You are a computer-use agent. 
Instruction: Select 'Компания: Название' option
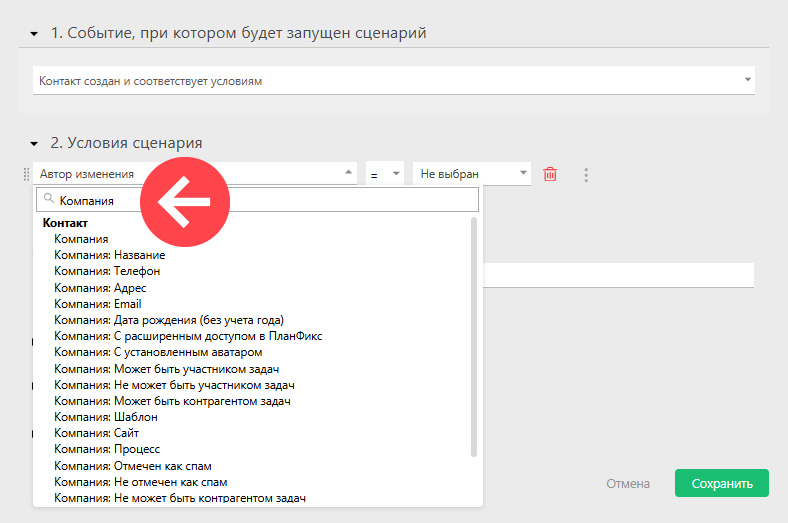coord(110,255)
